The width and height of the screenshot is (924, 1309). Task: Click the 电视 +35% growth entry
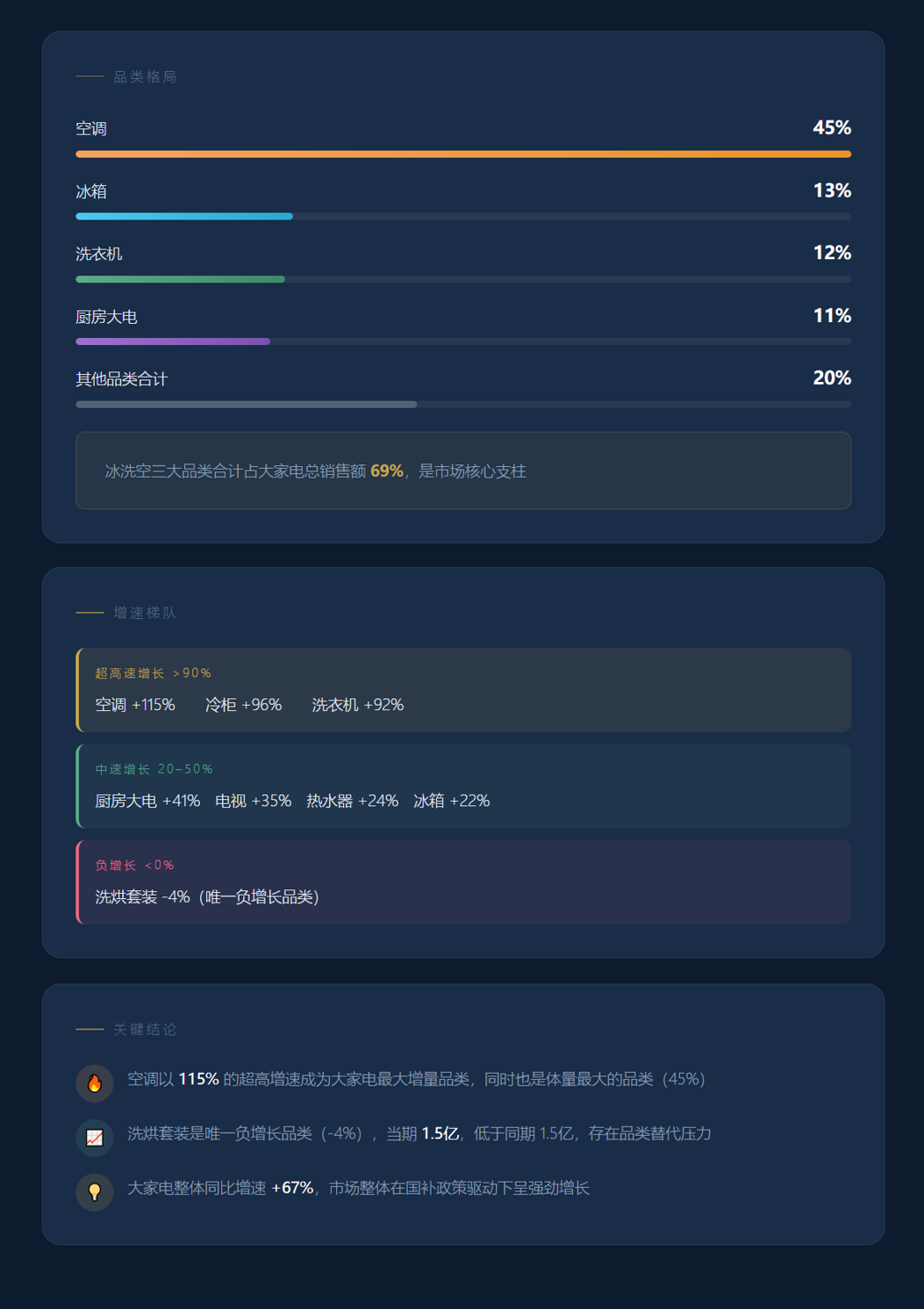[x=253, y=801]
